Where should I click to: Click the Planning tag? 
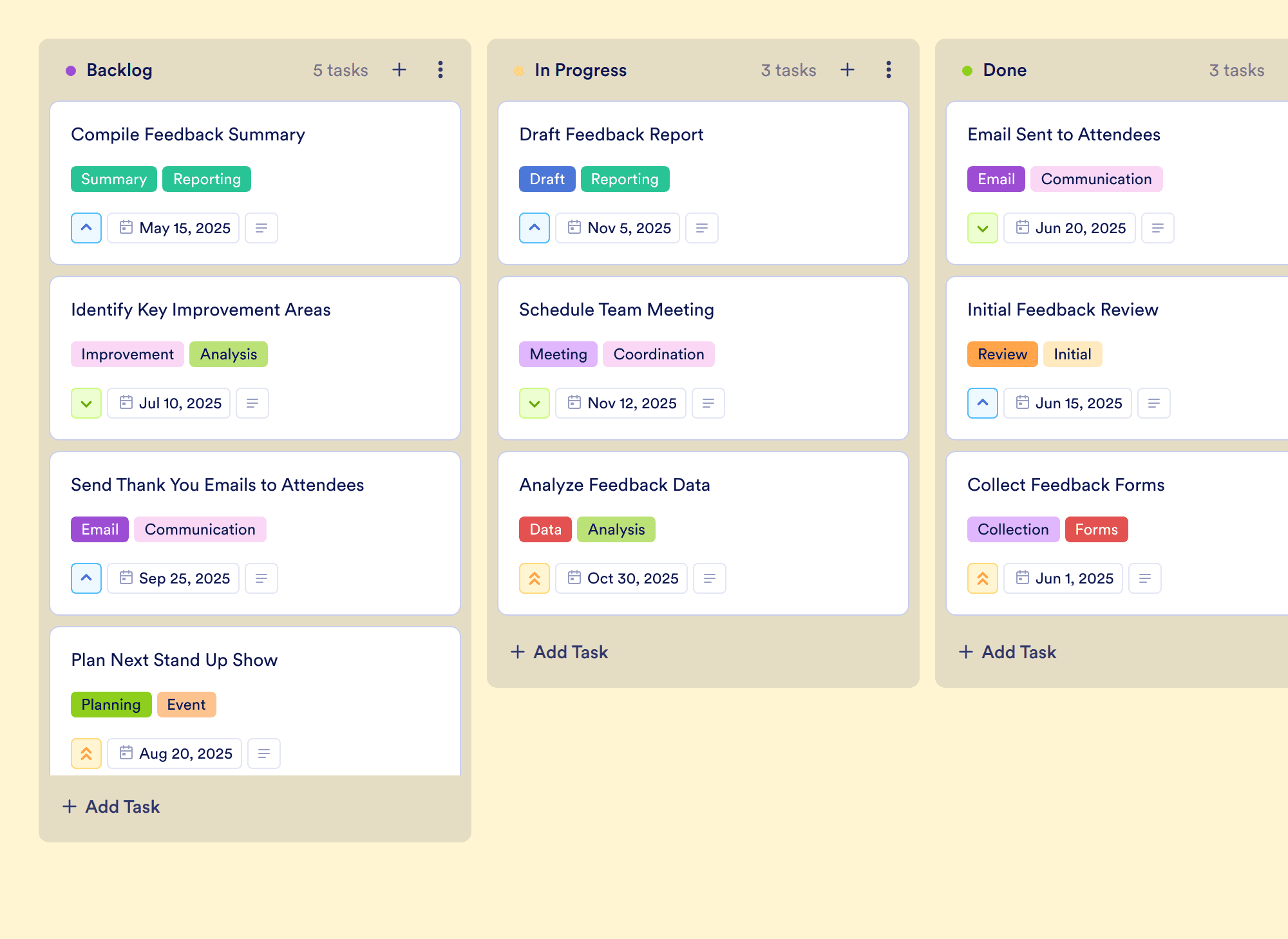(x=111, y=705)
